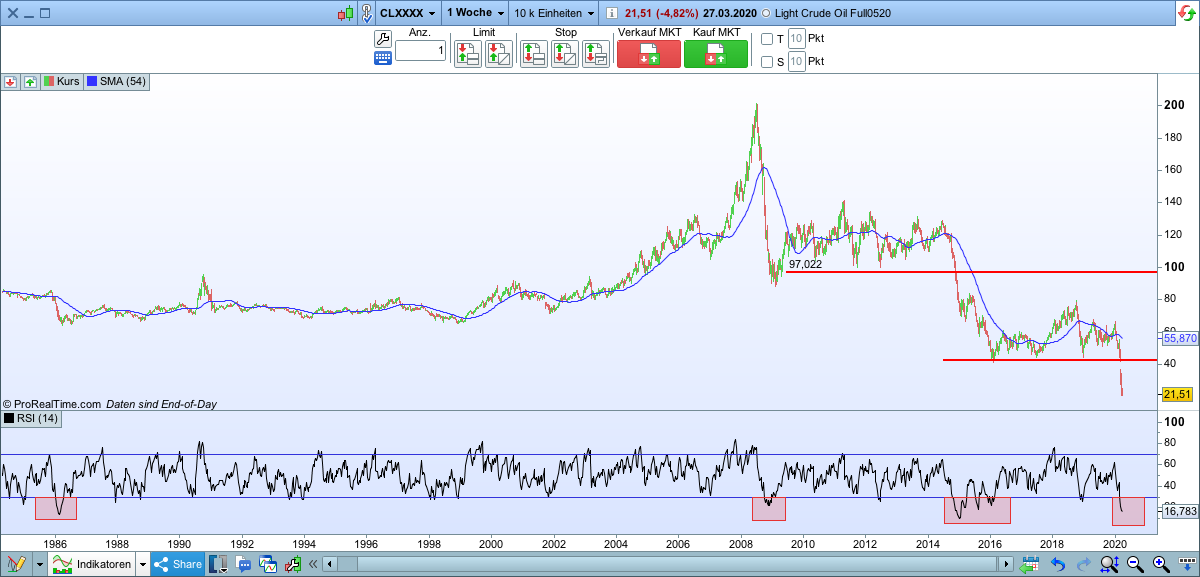Zoom in using the magnifier plus icon
Viewport: 1200px width, 577px height.
click(x=1158, y=563)
